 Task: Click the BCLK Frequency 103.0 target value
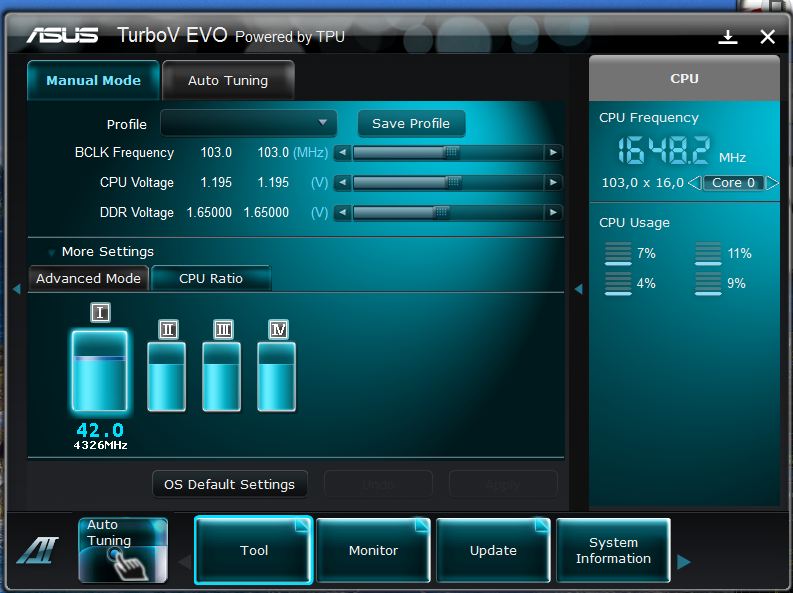point(273,152)
